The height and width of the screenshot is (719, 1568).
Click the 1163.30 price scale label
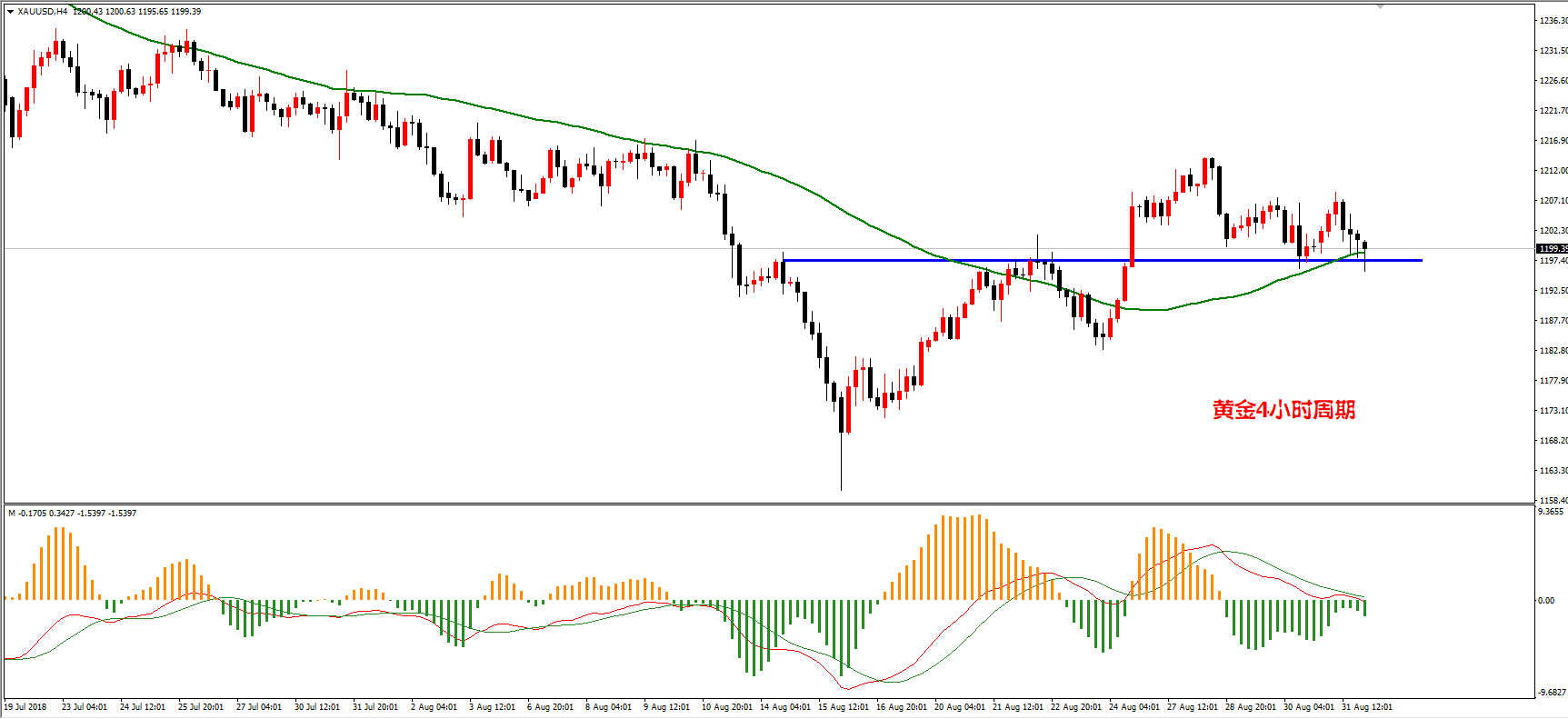[x=1553, y=471]
